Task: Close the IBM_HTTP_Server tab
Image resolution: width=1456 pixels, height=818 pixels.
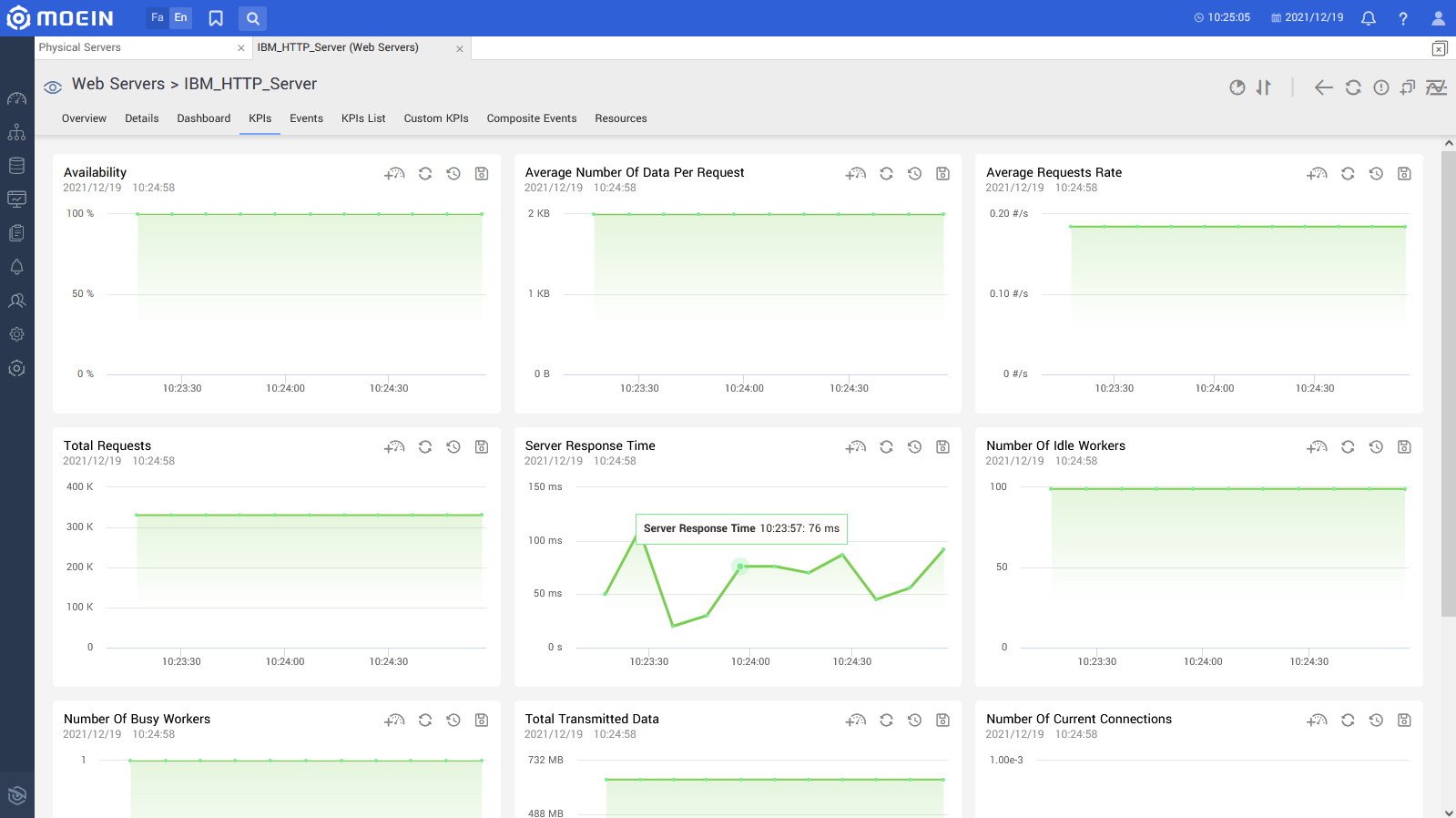Action: tap(460, 49)
